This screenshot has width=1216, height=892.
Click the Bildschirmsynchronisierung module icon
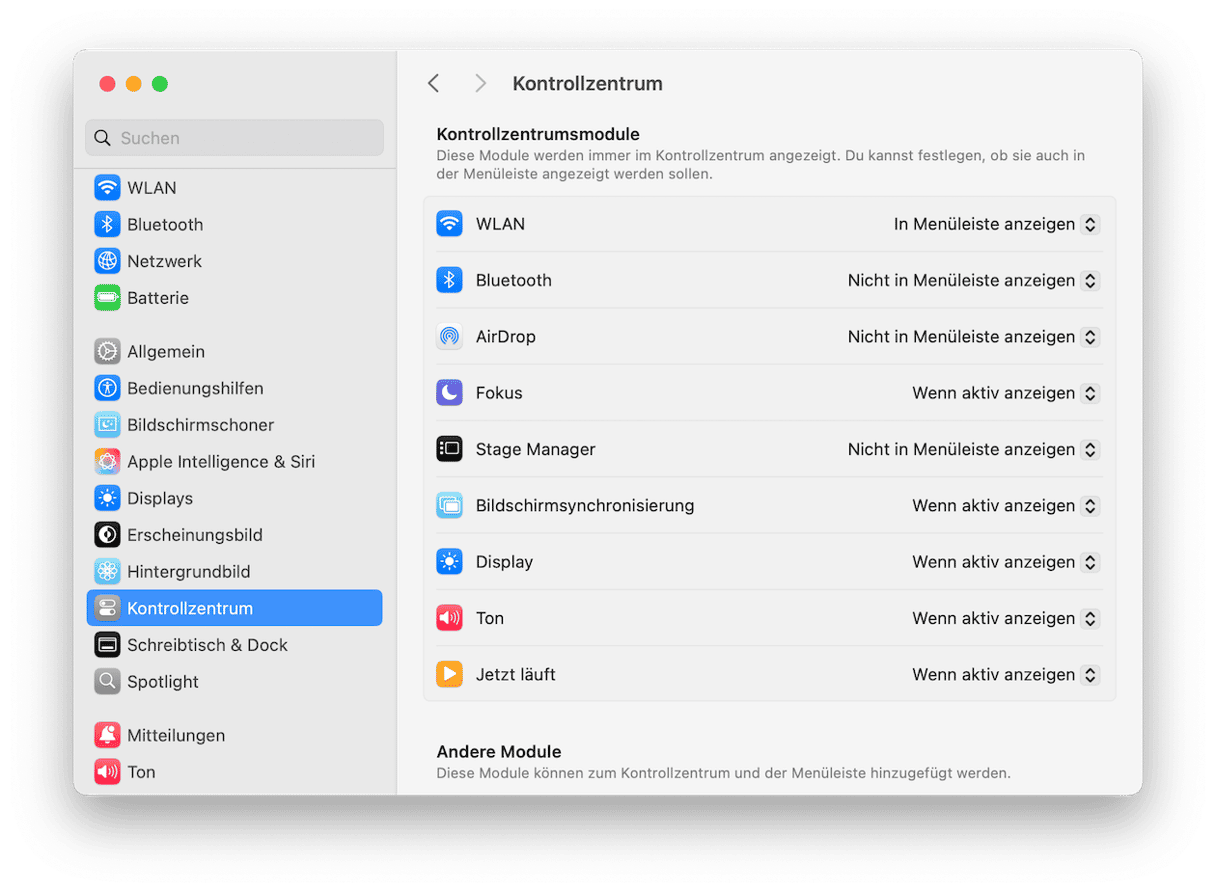(450, 506)
